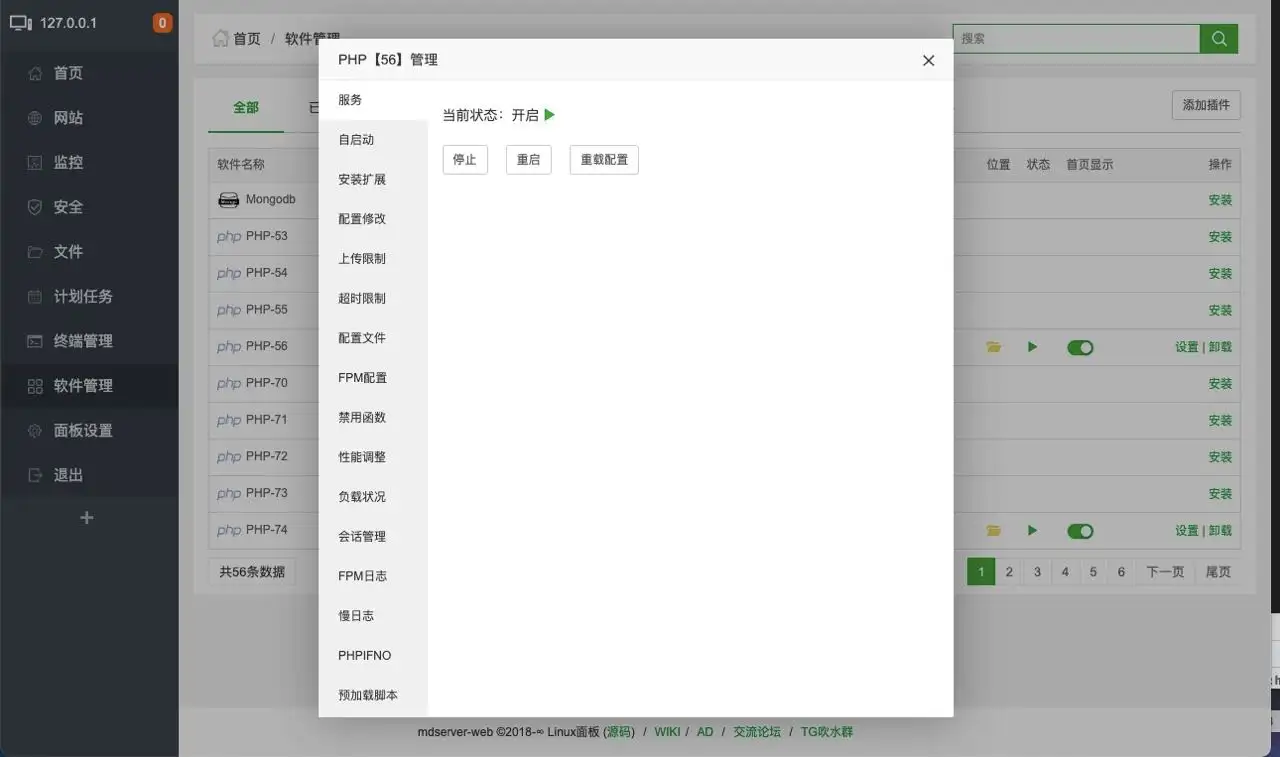1280x757 pixels.
Task: Select the 全部 tab in software list
Action: [x=246, y=107]
